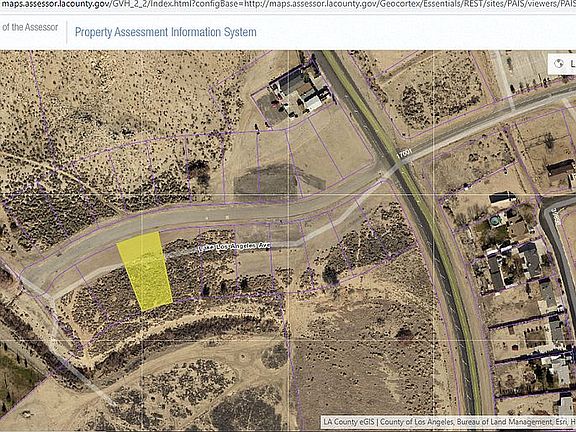Click the globe icon on the map layers button

coord(559,64)
